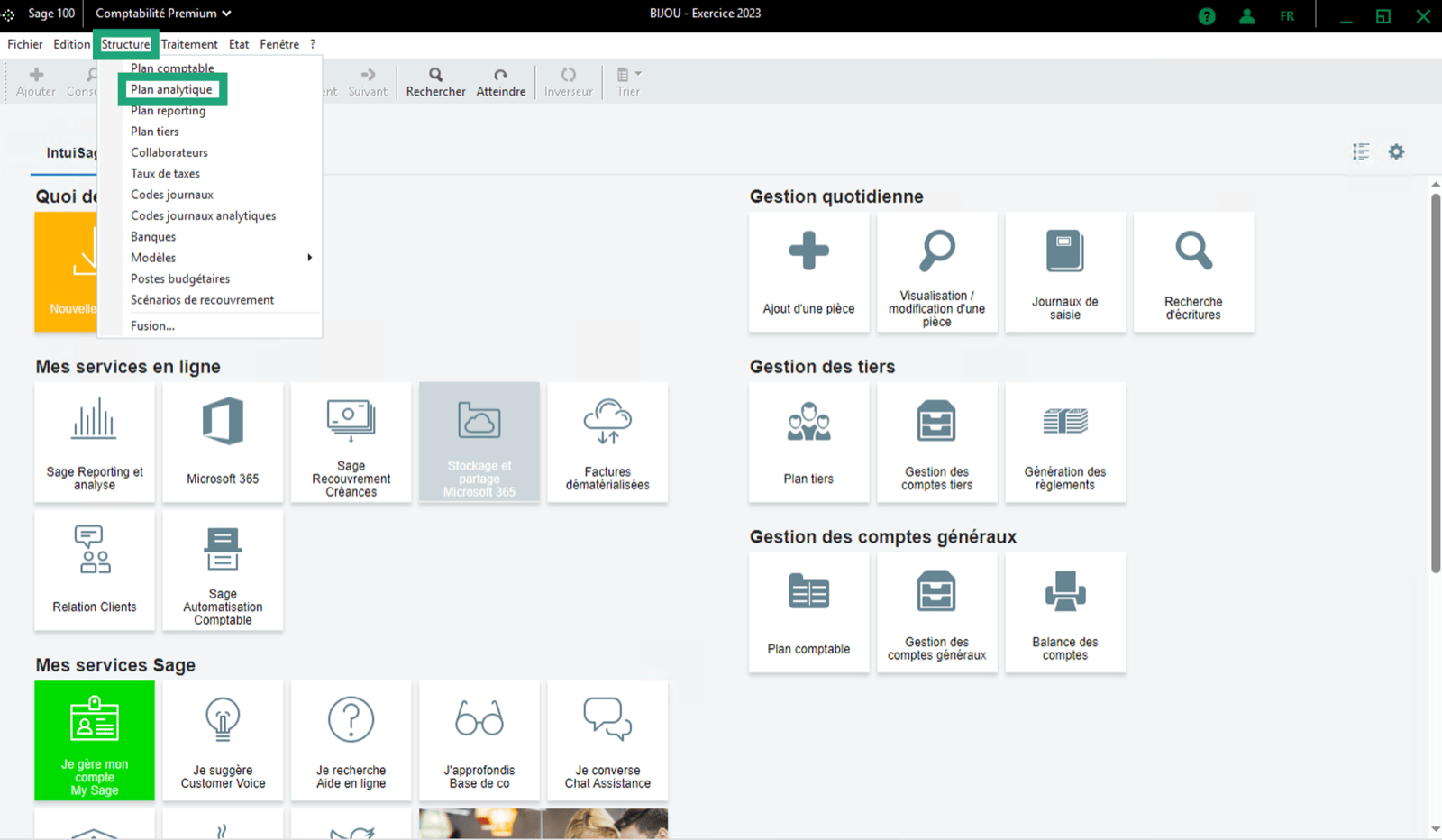Expand the Modèles submenu
The height and width of the screenshot is (840, 1442).
tap(210, 258)
